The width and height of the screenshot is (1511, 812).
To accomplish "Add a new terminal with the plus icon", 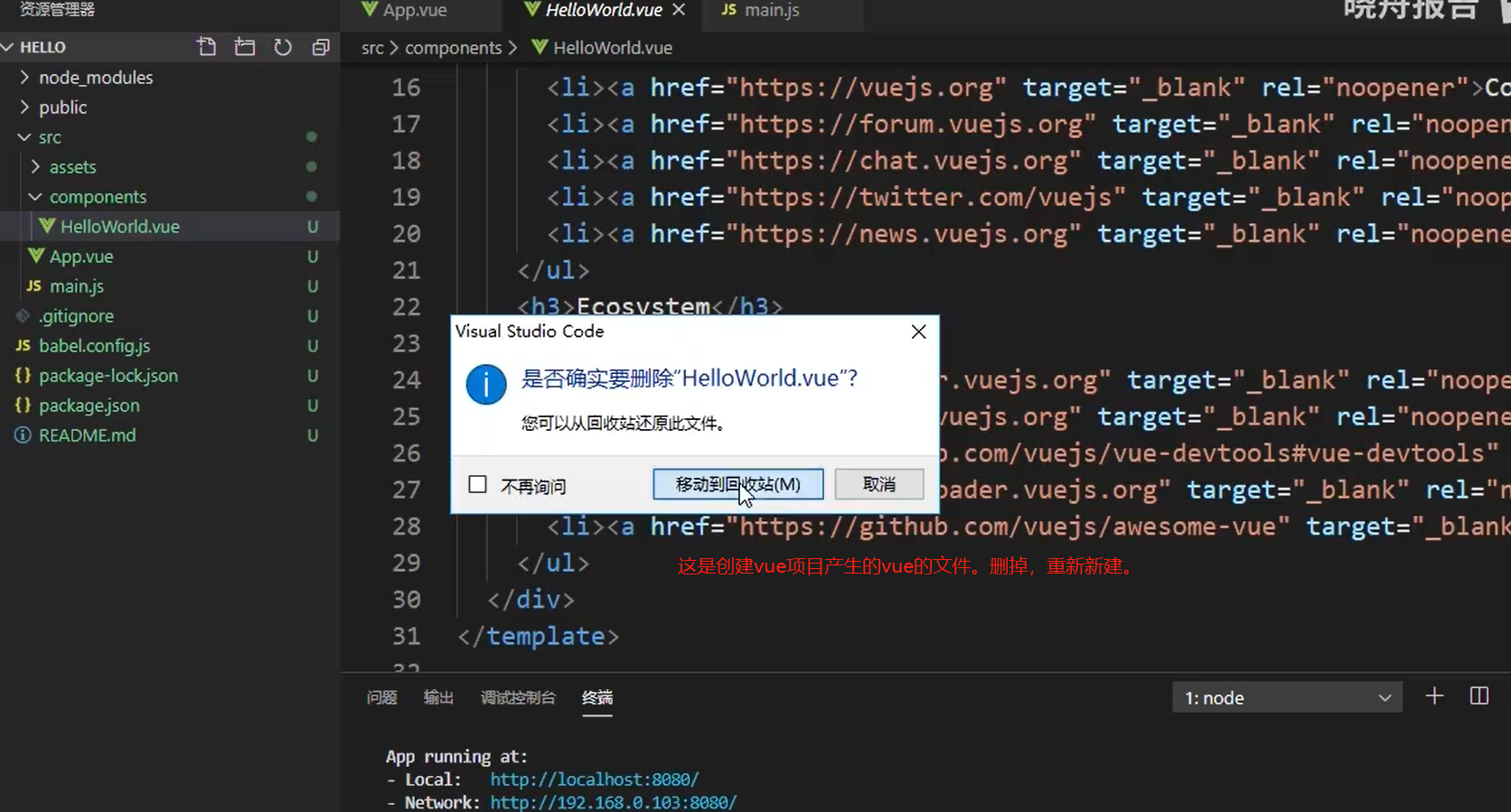I will point(1434,696).
